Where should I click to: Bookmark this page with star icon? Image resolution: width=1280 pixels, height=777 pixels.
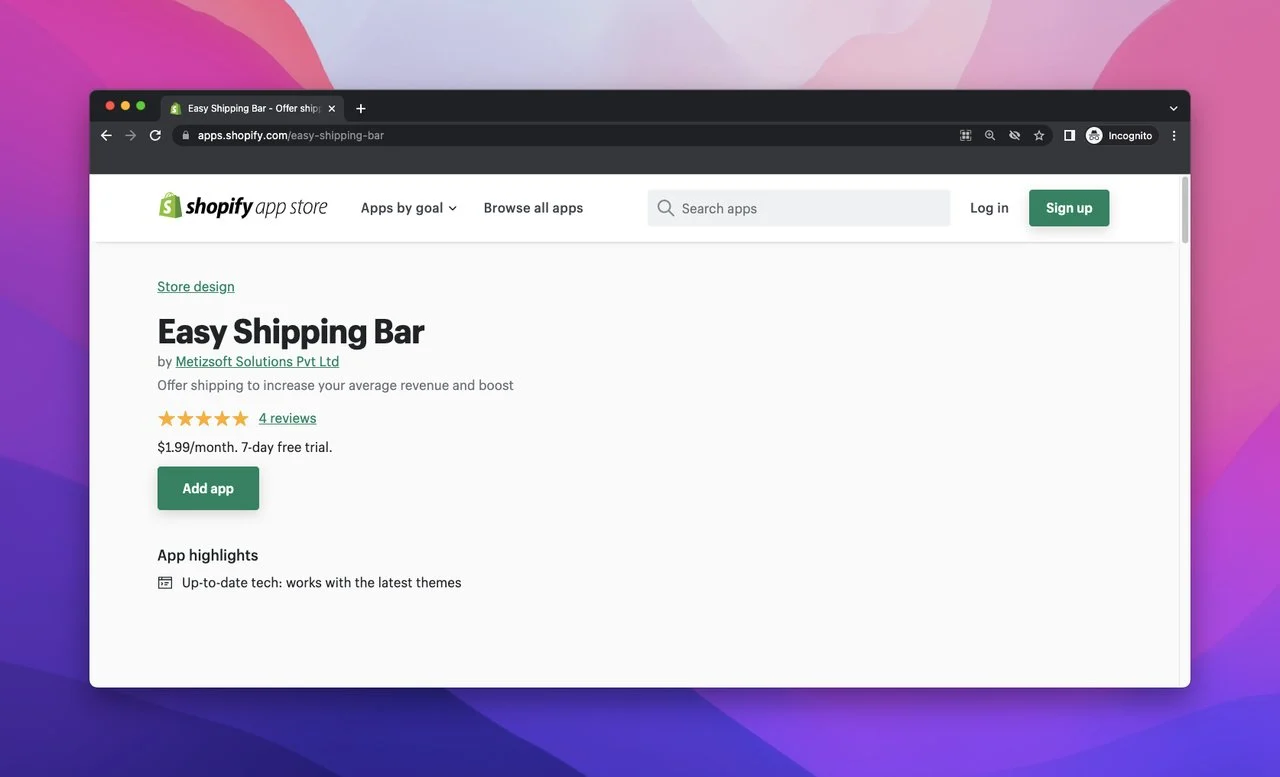(1039, 135)
